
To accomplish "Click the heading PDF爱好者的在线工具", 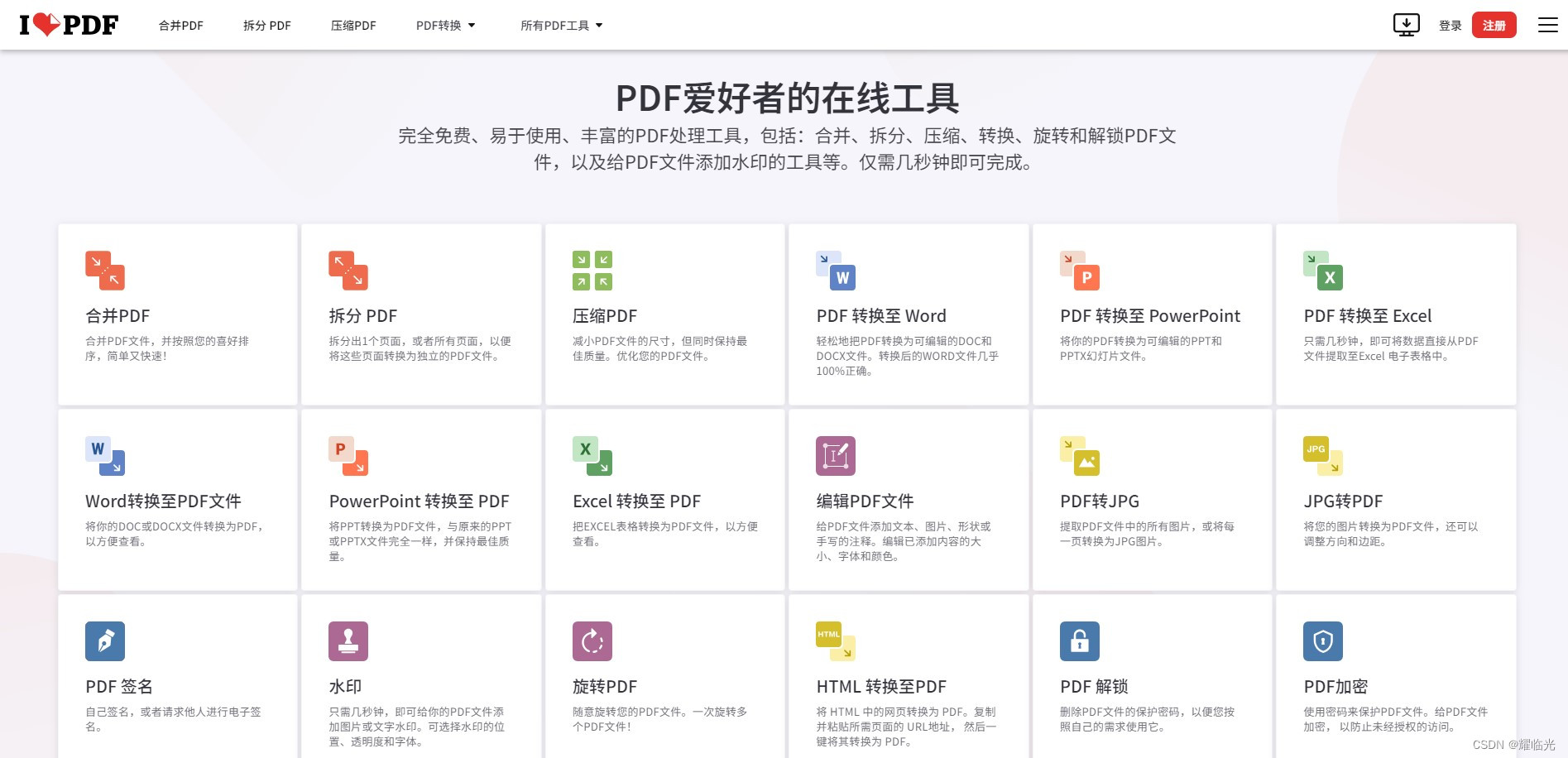I will click(x=787, y=98).
